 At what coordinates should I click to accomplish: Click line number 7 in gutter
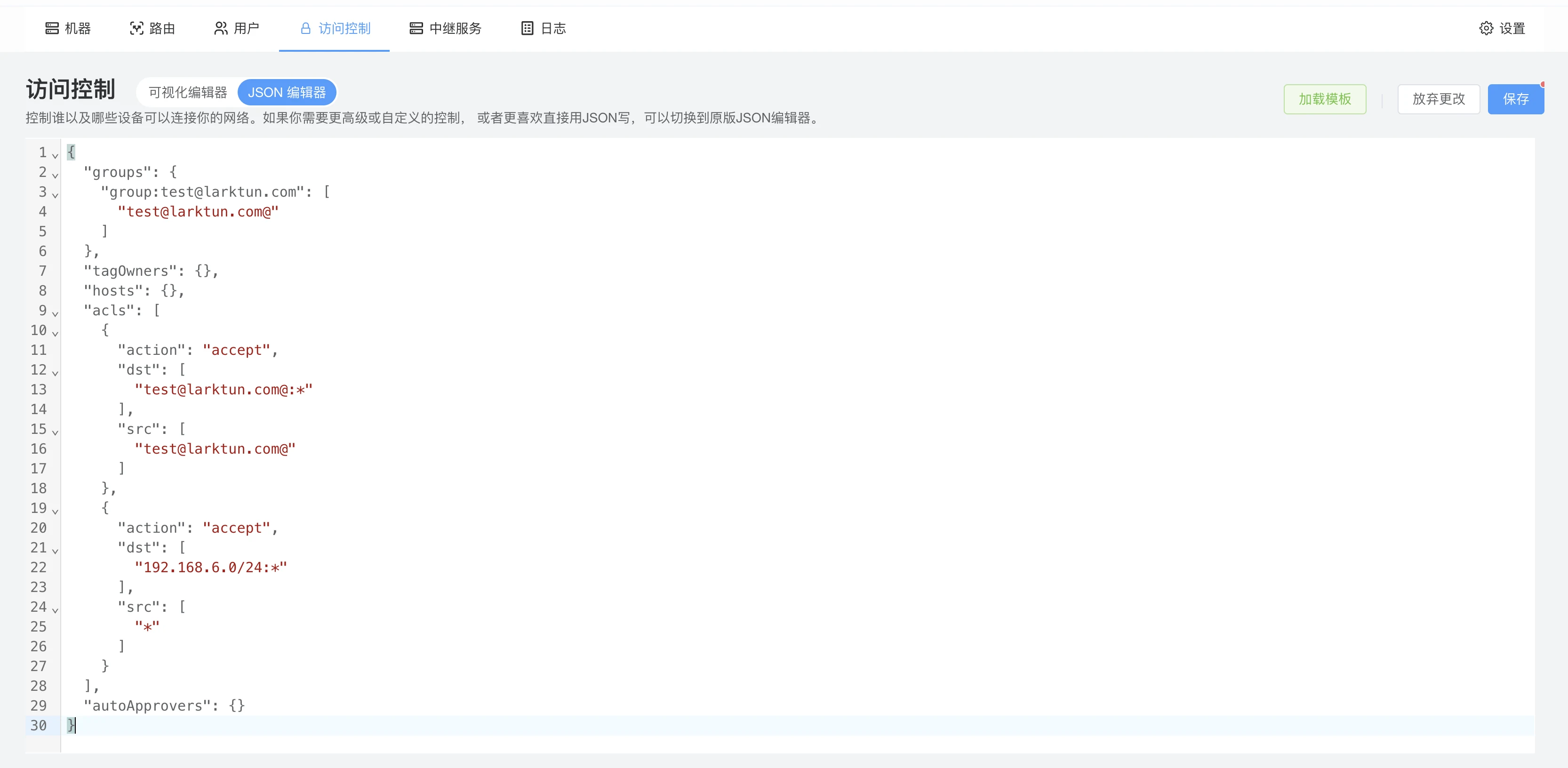coord(43,271)
